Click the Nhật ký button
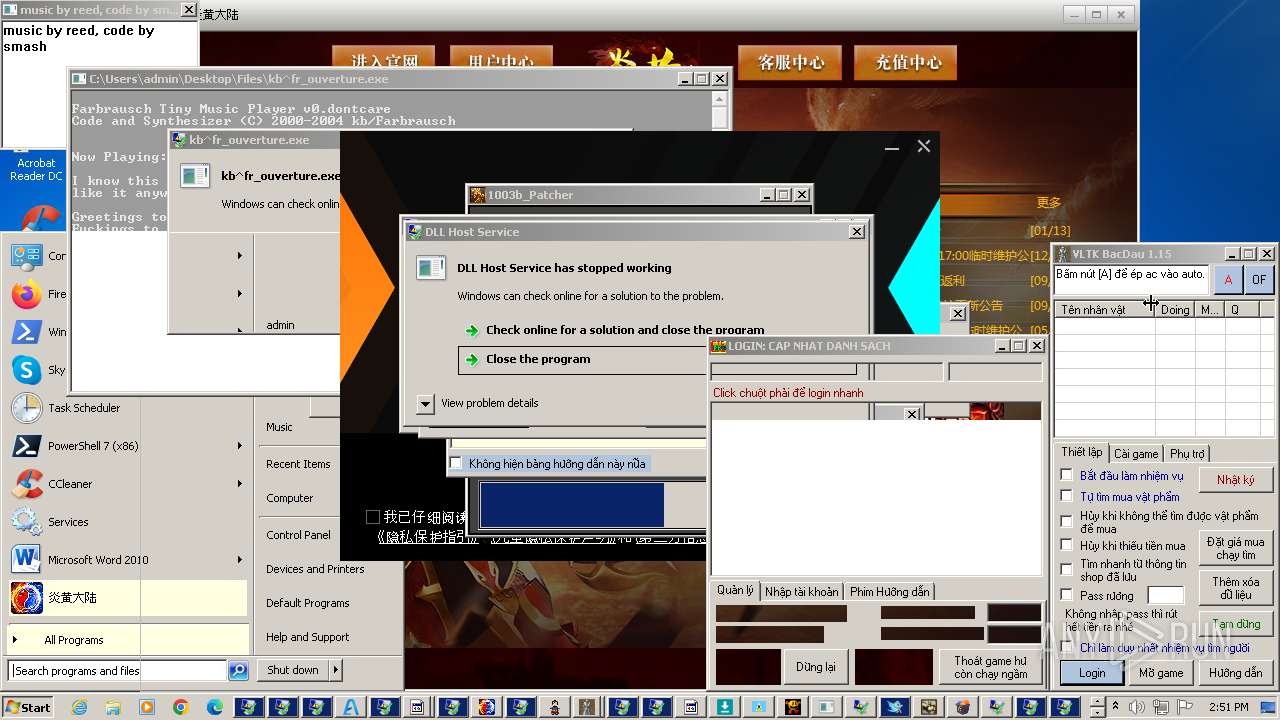Image resolution: width=1280 pixels, height=720 pixels. coord(1235,480)
